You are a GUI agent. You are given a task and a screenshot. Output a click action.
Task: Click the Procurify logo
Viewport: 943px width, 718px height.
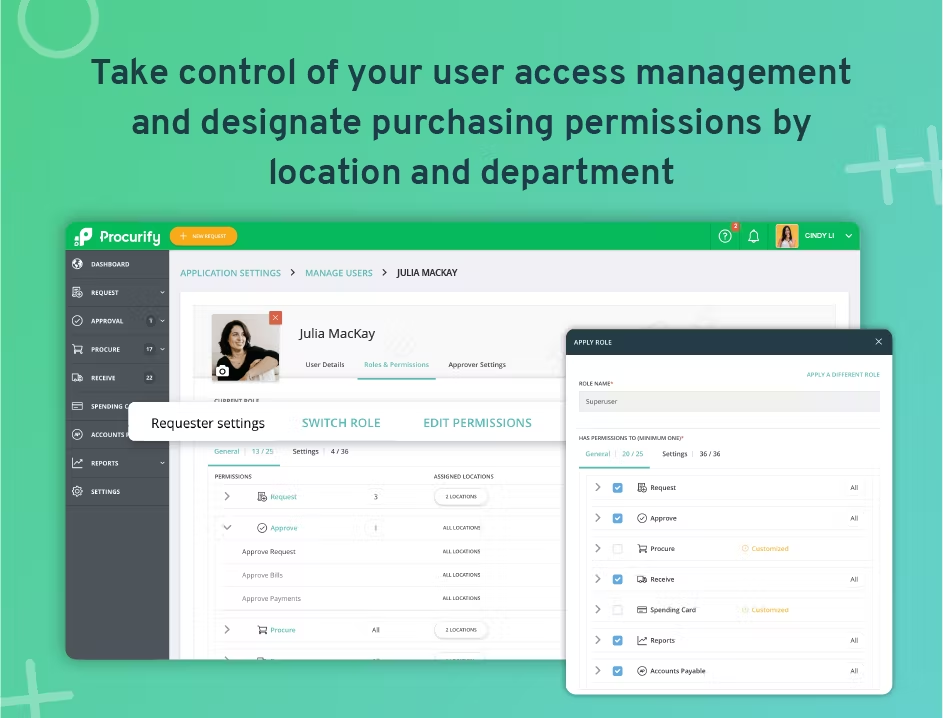click(x=117, y=237)
